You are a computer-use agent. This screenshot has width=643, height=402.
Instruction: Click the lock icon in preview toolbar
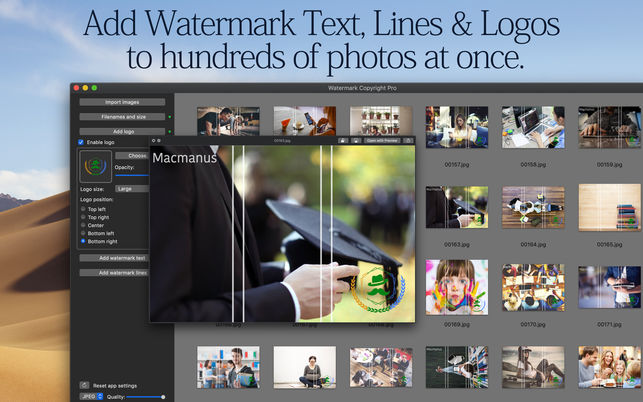(x=343, y=141)
